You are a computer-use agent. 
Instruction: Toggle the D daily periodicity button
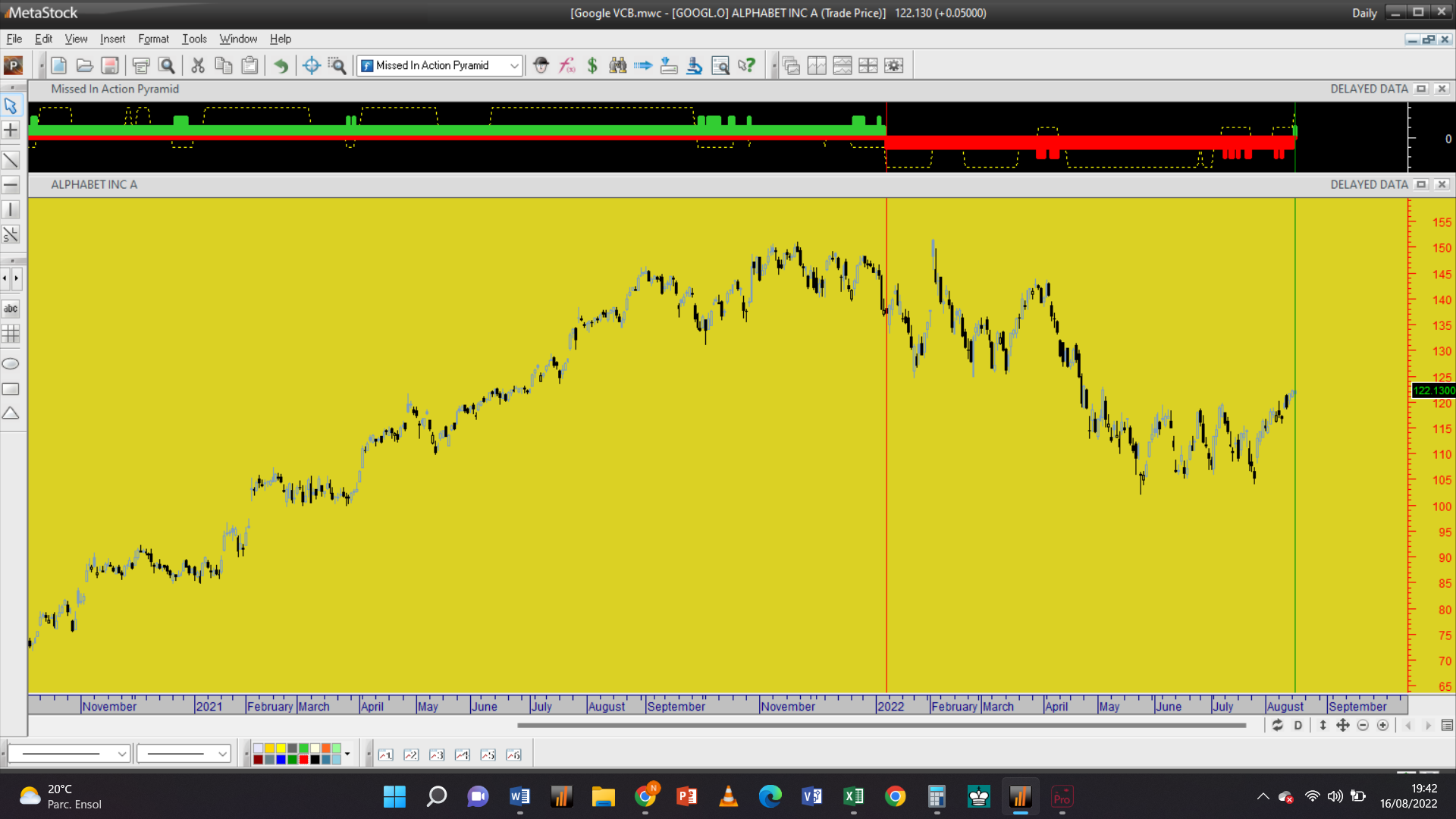pyautogui.click(x=1298, y=726)
